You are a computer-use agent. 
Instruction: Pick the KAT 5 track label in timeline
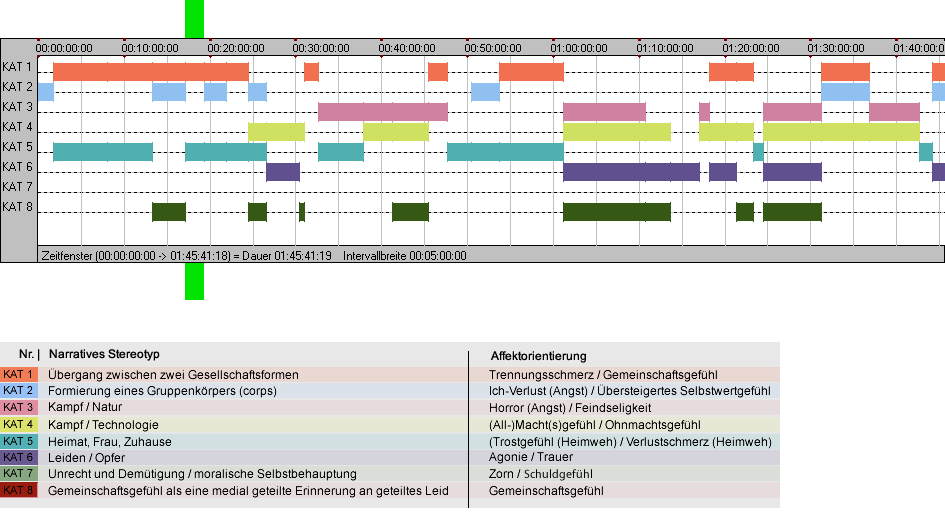[x=17, y=147]
